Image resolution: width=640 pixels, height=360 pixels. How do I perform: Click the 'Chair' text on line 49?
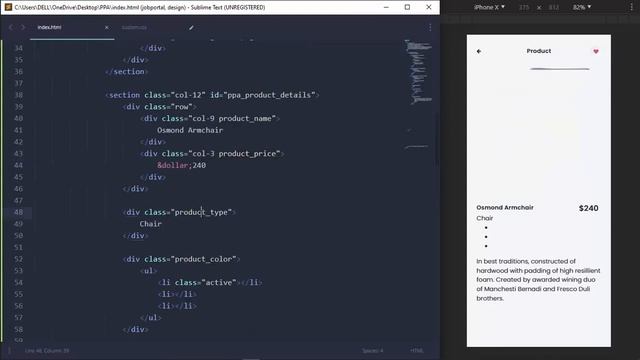(x=151, y=224)
